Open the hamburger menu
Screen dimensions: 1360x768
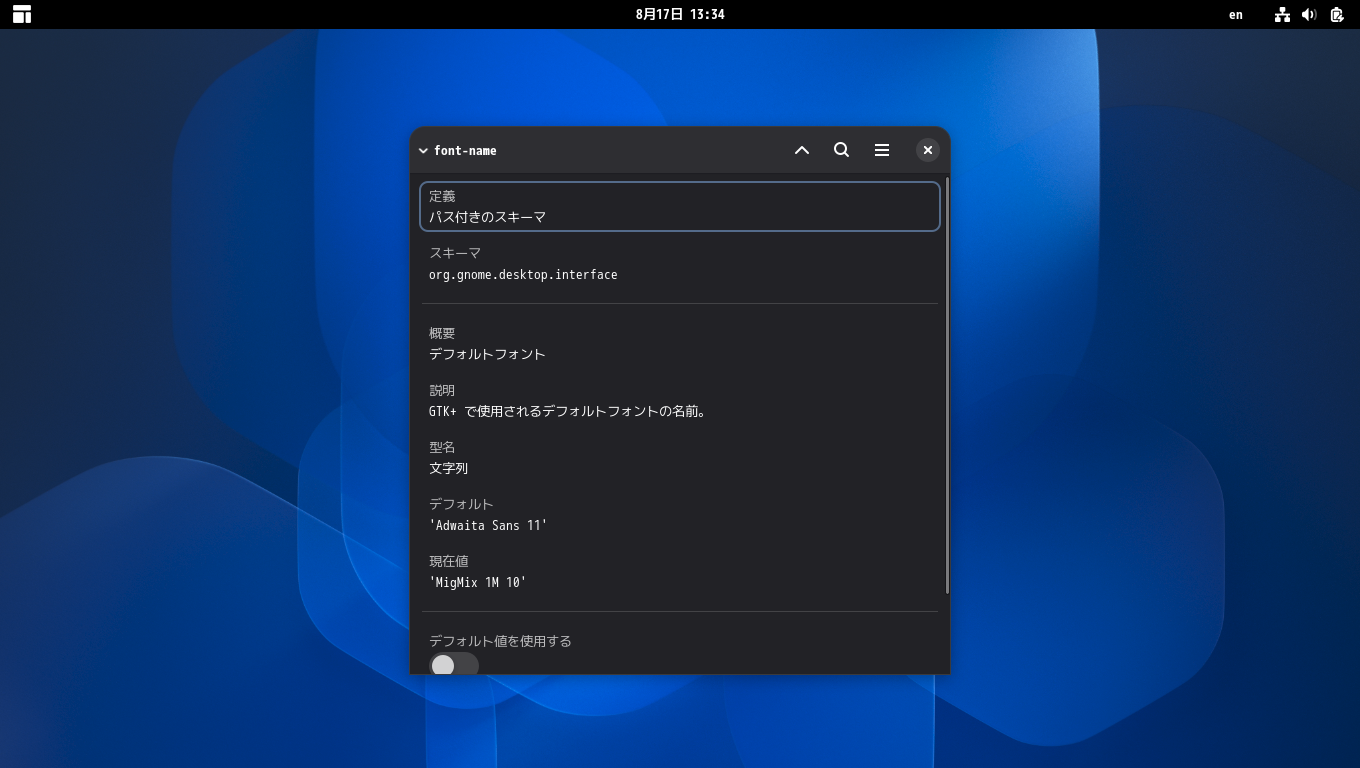point(881,150)
